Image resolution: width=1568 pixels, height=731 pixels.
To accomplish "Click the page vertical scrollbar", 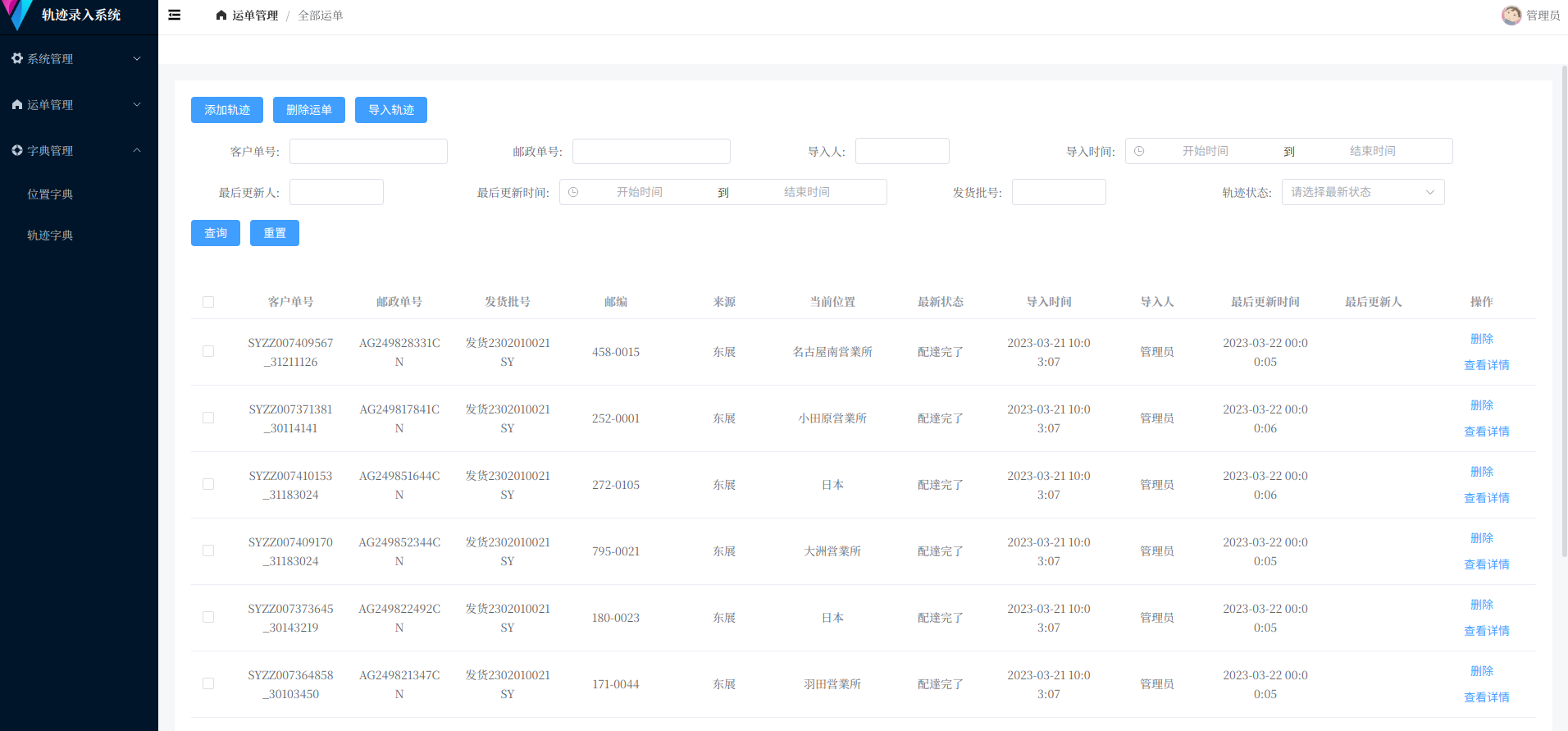I will (x=1564, y=312).
